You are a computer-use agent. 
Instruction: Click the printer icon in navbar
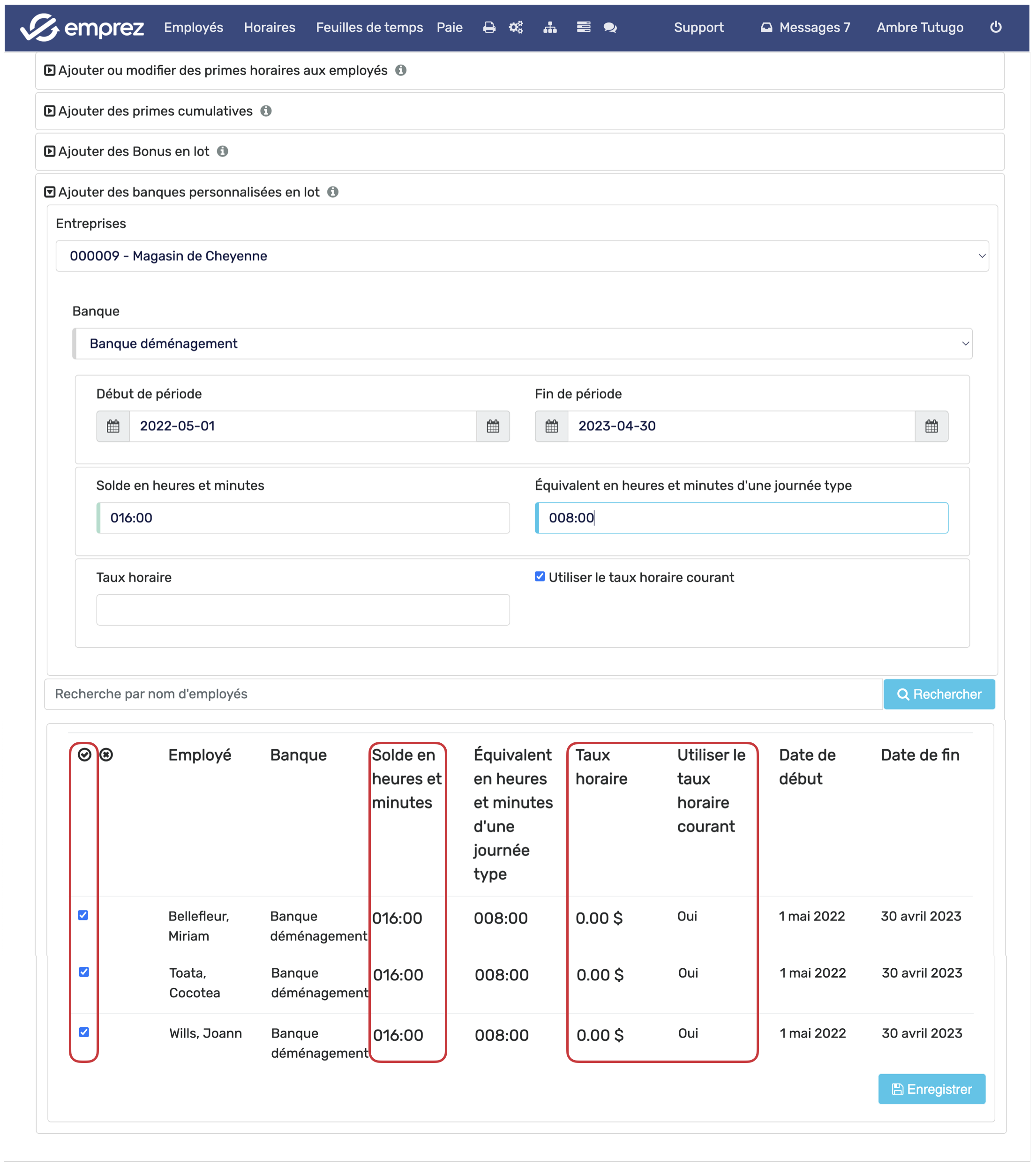click(489, 27)
